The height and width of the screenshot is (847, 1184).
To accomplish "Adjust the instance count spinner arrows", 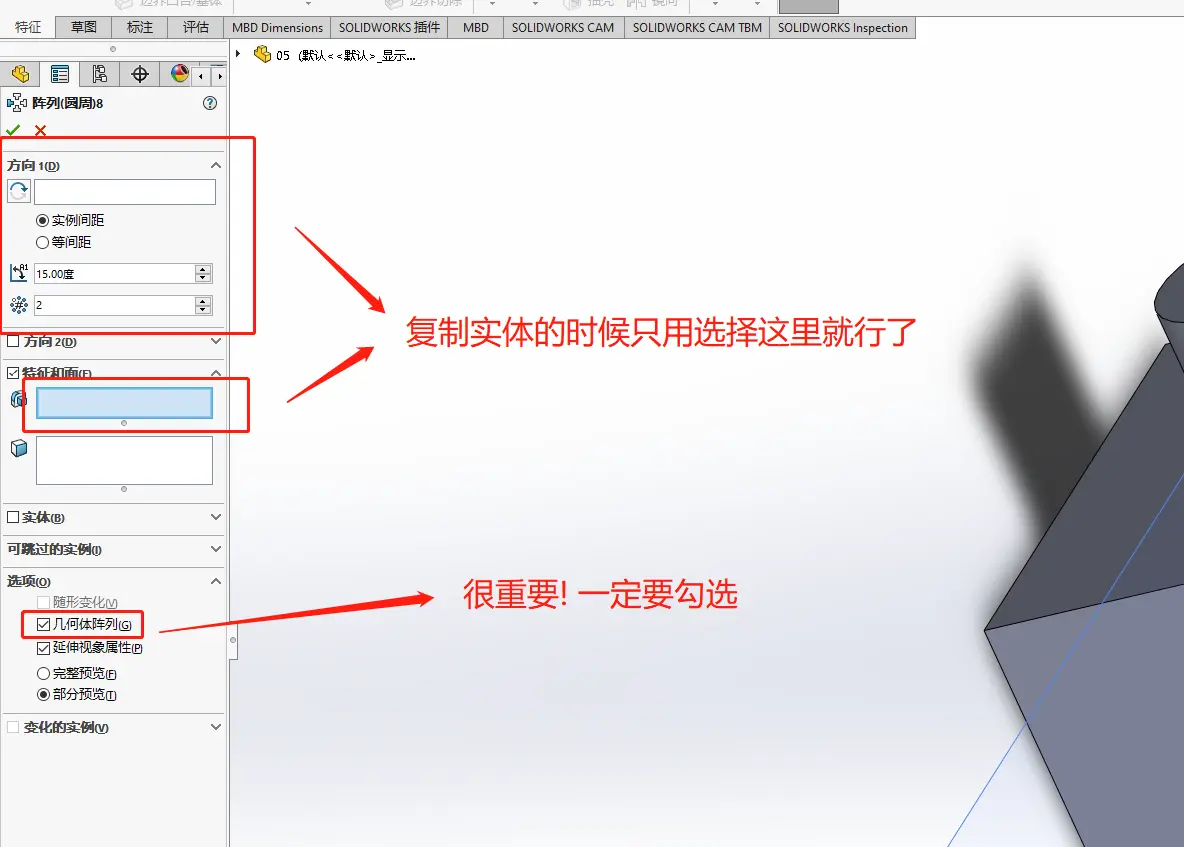I will point(203,305).
